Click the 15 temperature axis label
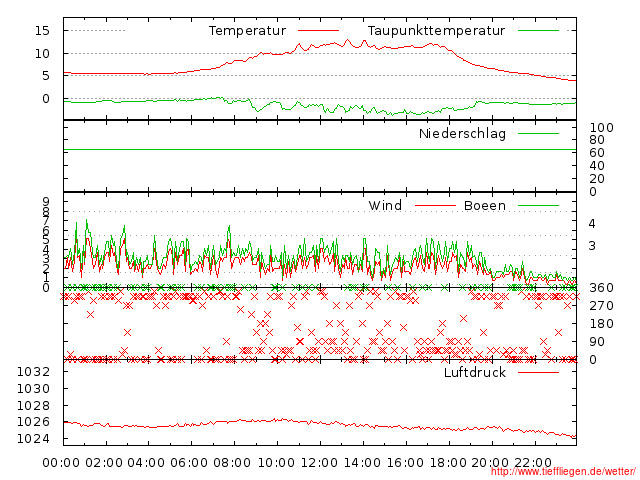Screen dimensions: 640x480 [42, 30]
